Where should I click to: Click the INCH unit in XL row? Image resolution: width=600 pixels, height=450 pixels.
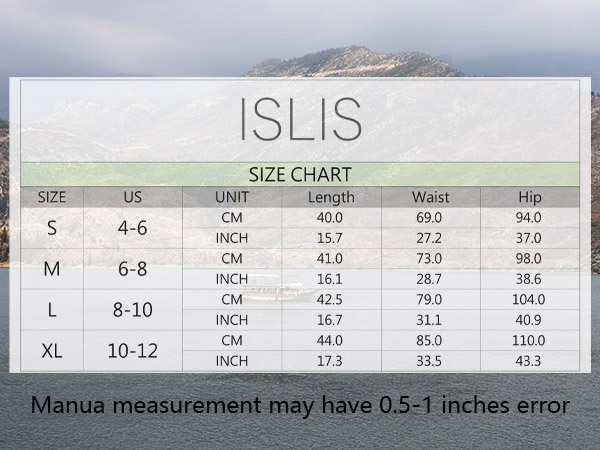point(232,361)
